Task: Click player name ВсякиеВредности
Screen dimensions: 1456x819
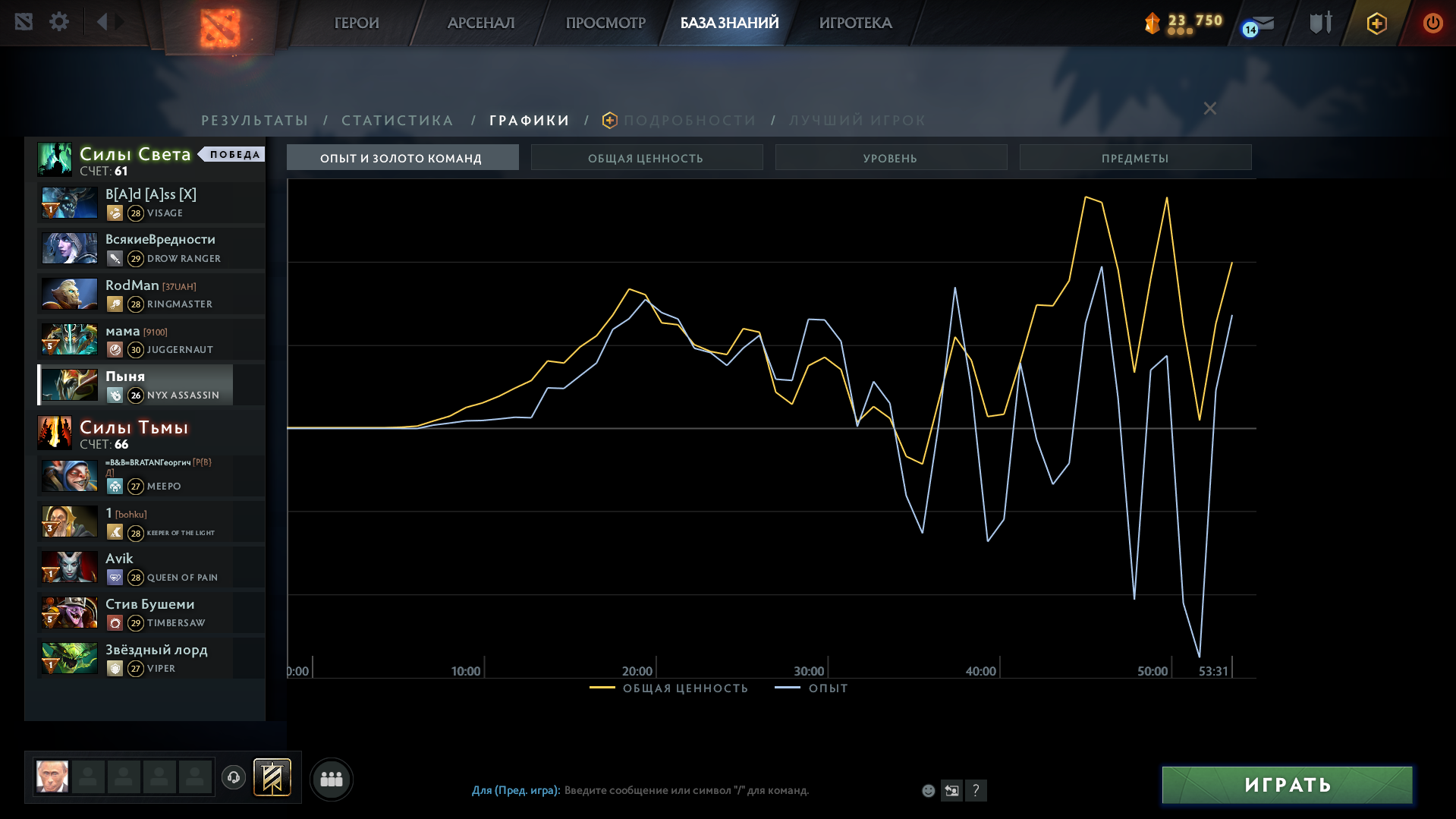Action: coord(160,239)
